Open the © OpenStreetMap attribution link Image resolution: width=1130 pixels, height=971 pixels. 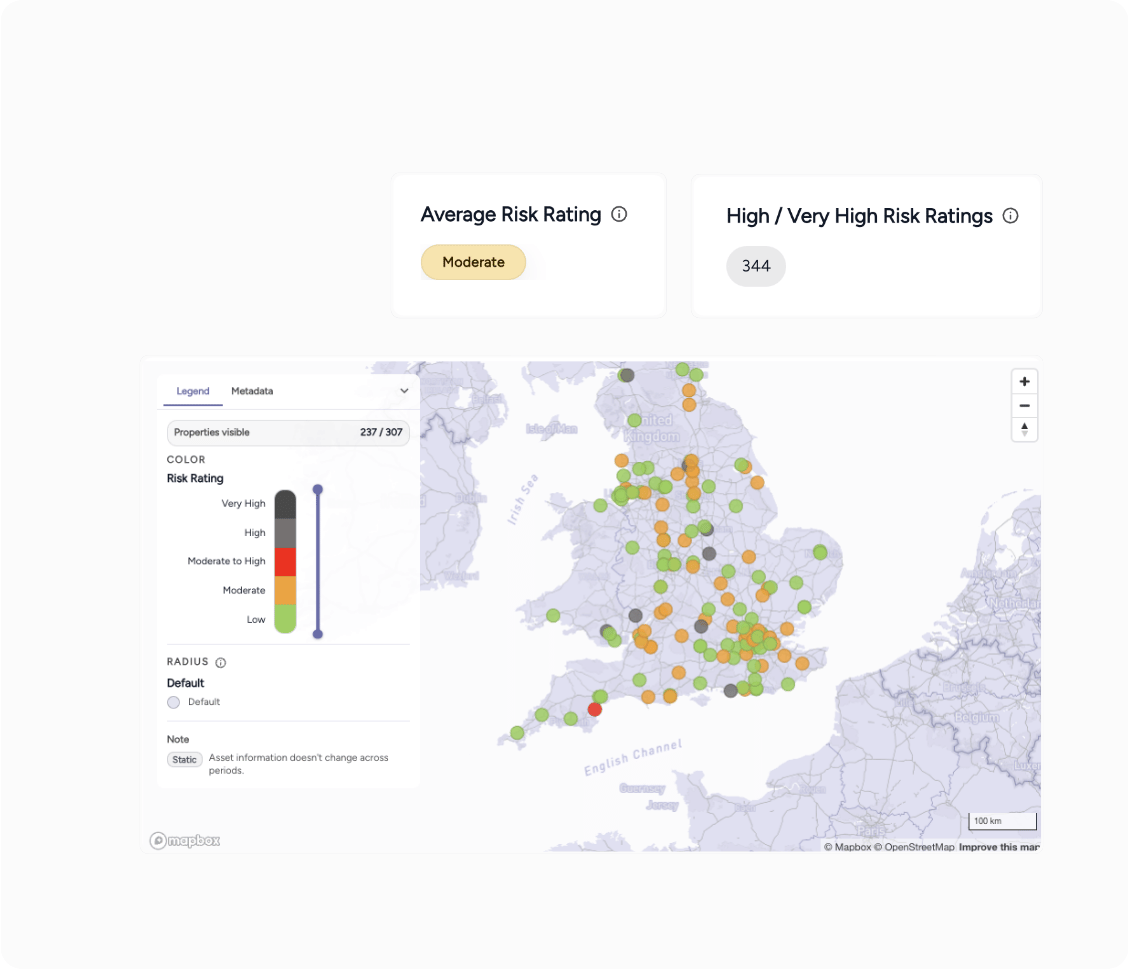914,847
